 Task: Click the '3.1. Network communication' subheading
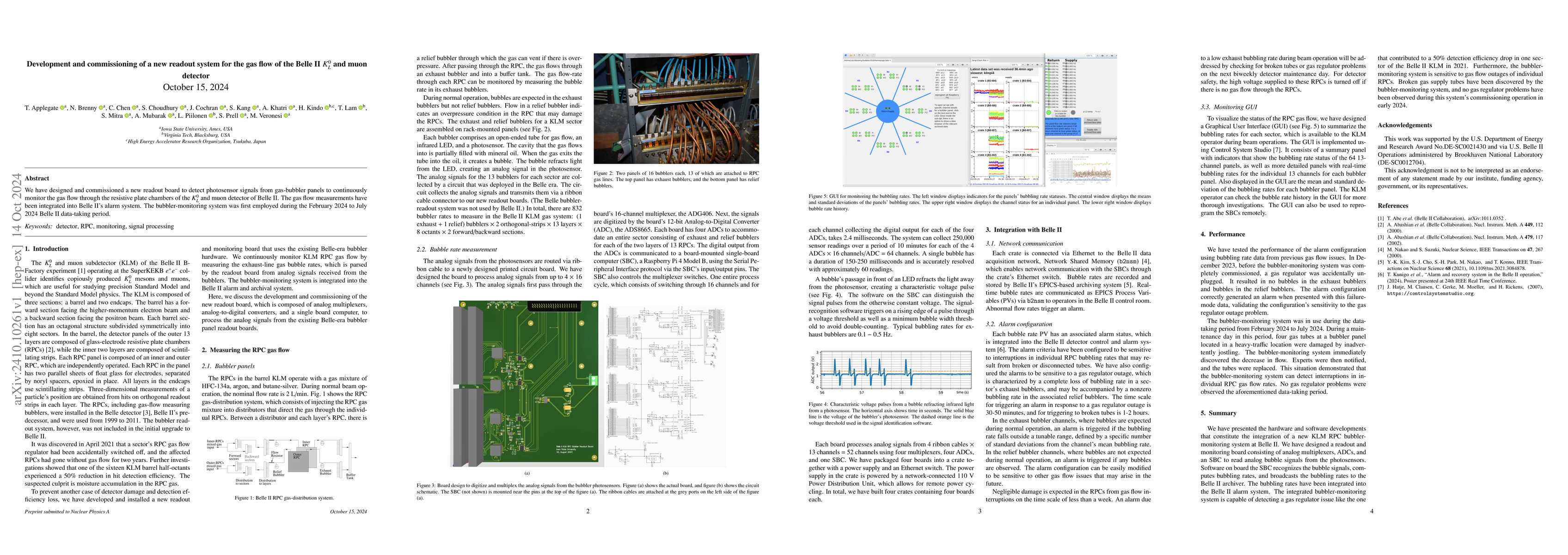click(1024, 243)
